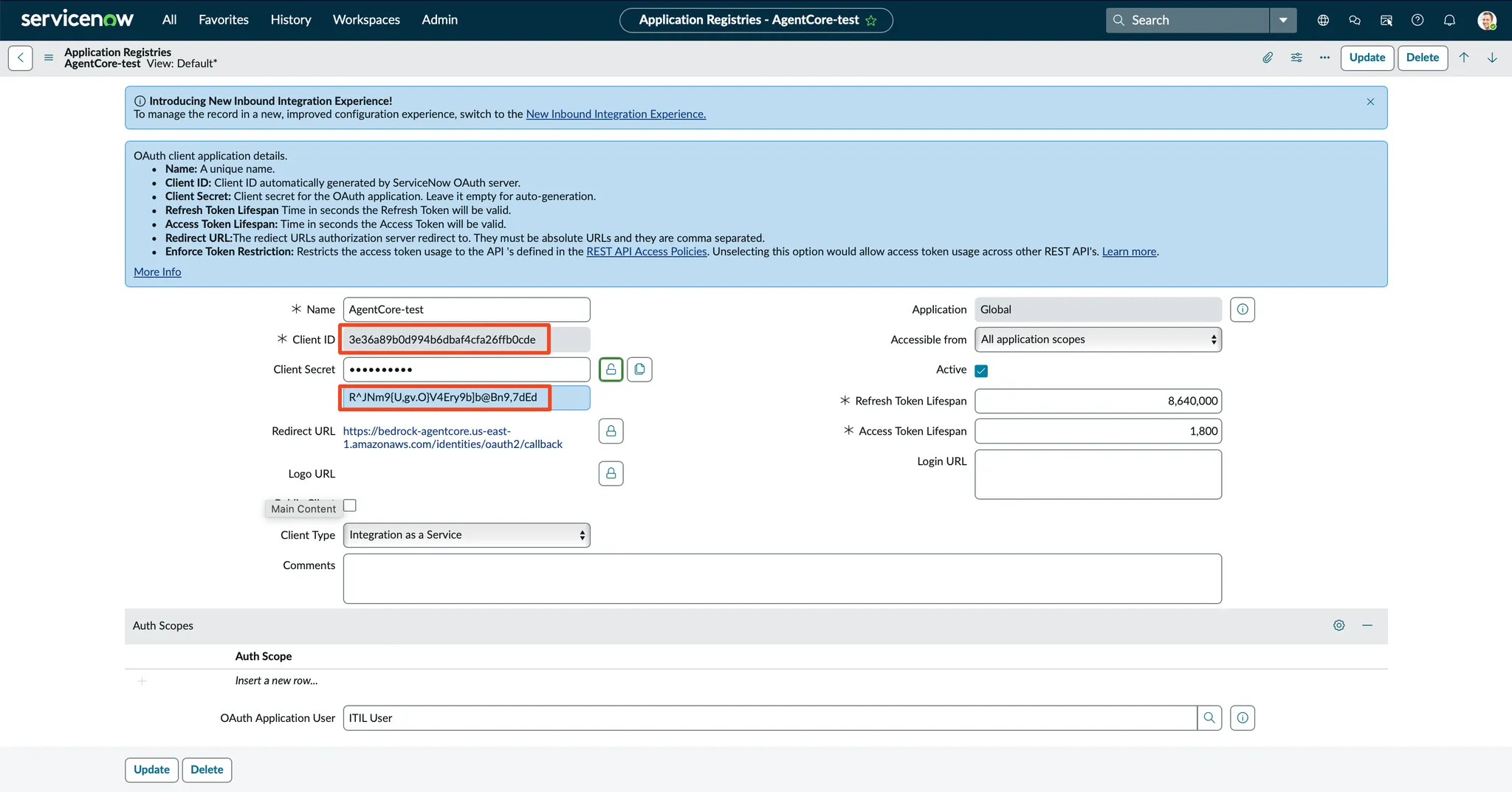1512x792 pixels.
Task: Dismiss the Inbound Integration banner
Action: [x=1370, y=102]
